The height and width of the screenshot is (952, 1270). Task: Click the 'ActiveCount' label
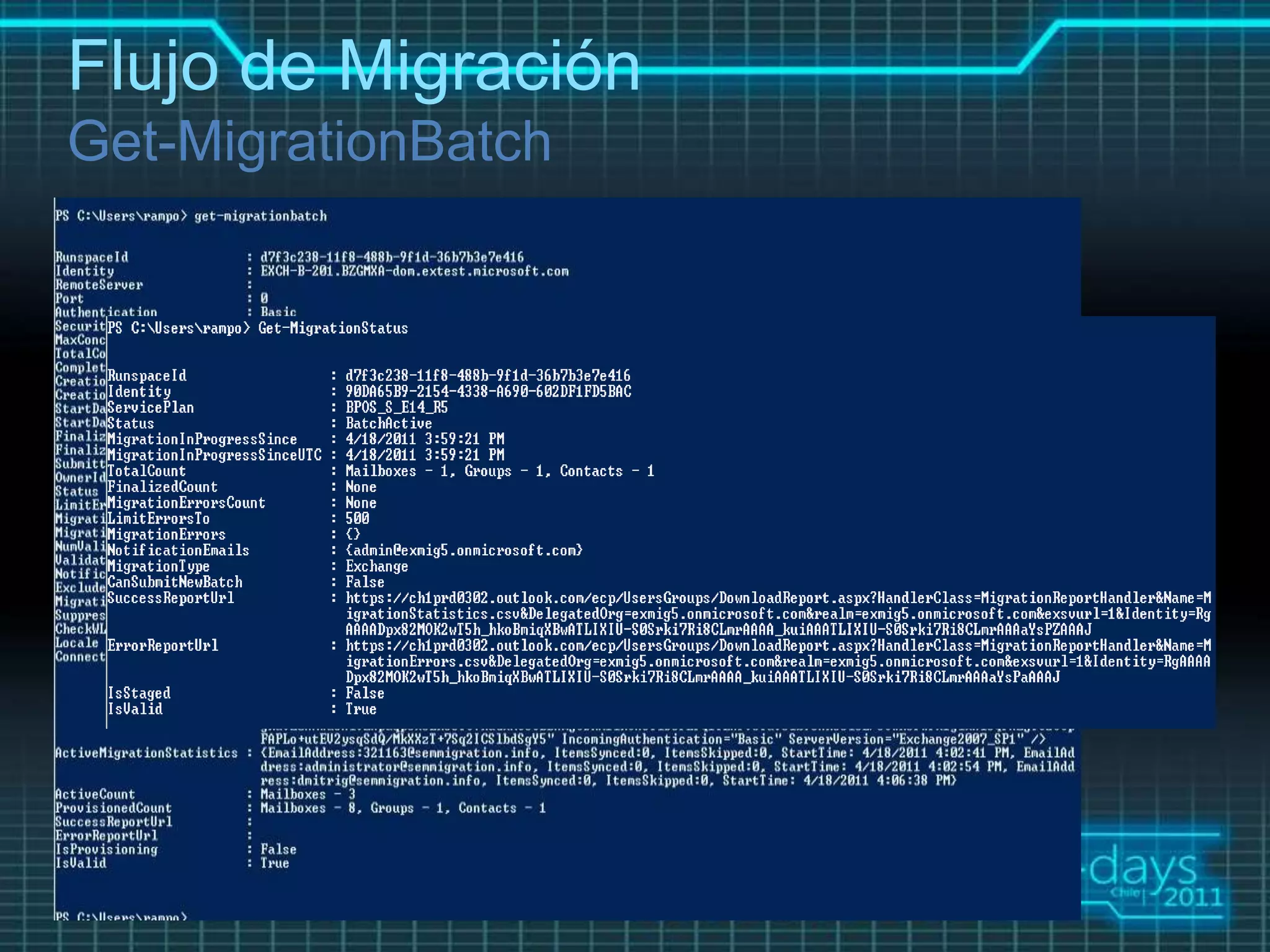[x=95, y=795]
